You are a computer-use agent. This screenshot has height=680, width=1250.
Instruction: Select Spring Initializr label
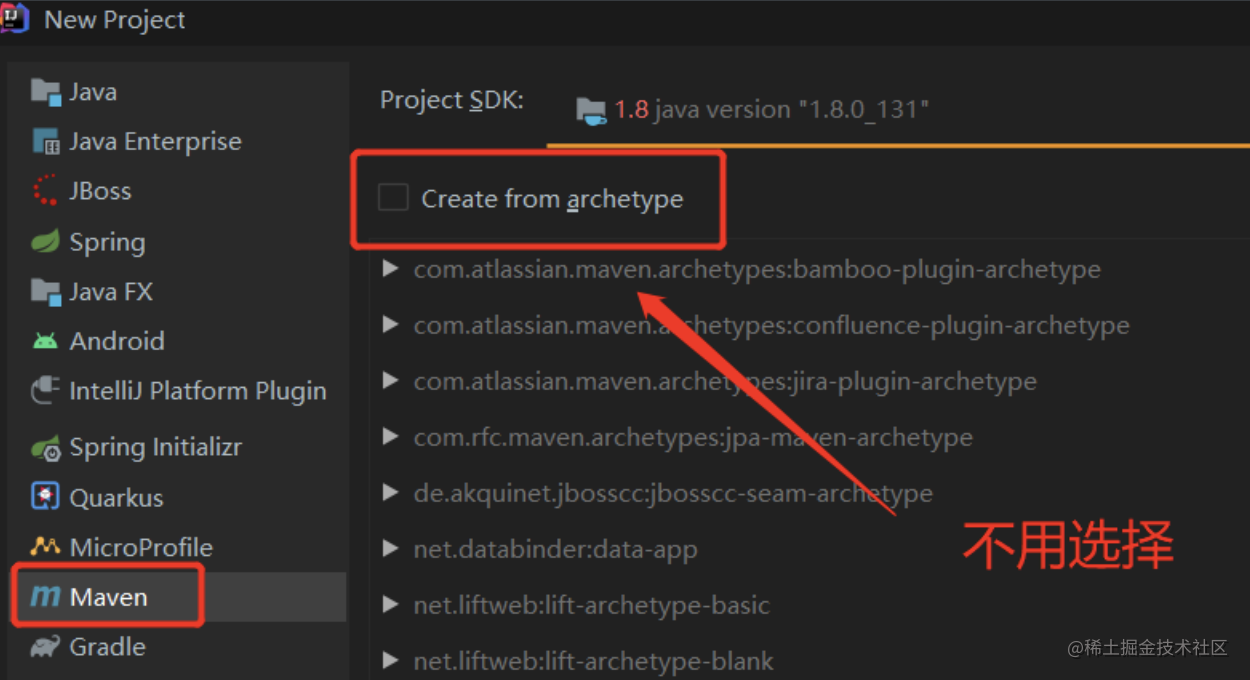(155, 448)
